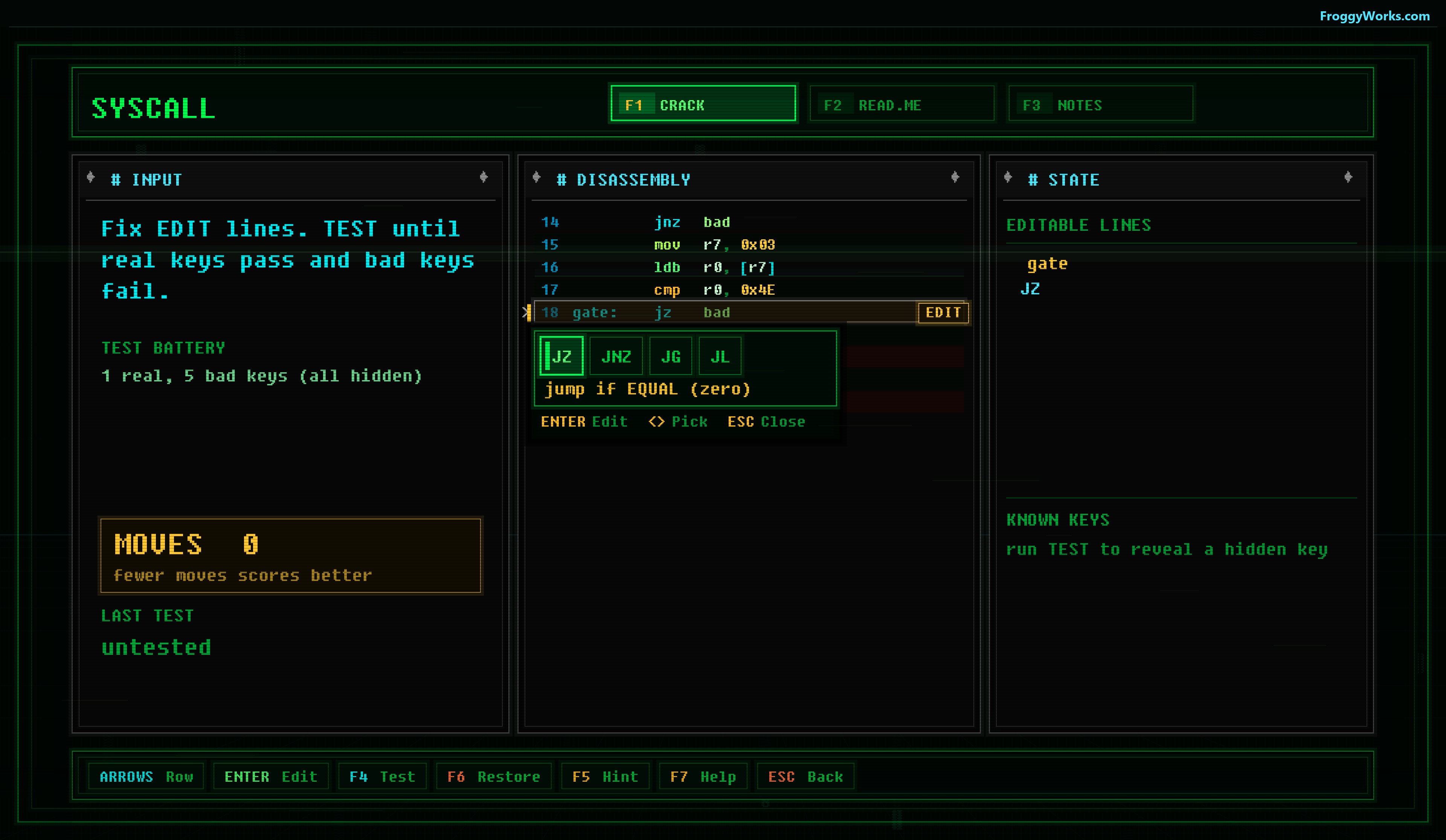Viewport: 1446px width, 840px height.
Task: Select disassembly line 16 ldb r0, [r7]
Action: [x=749, y=267]
